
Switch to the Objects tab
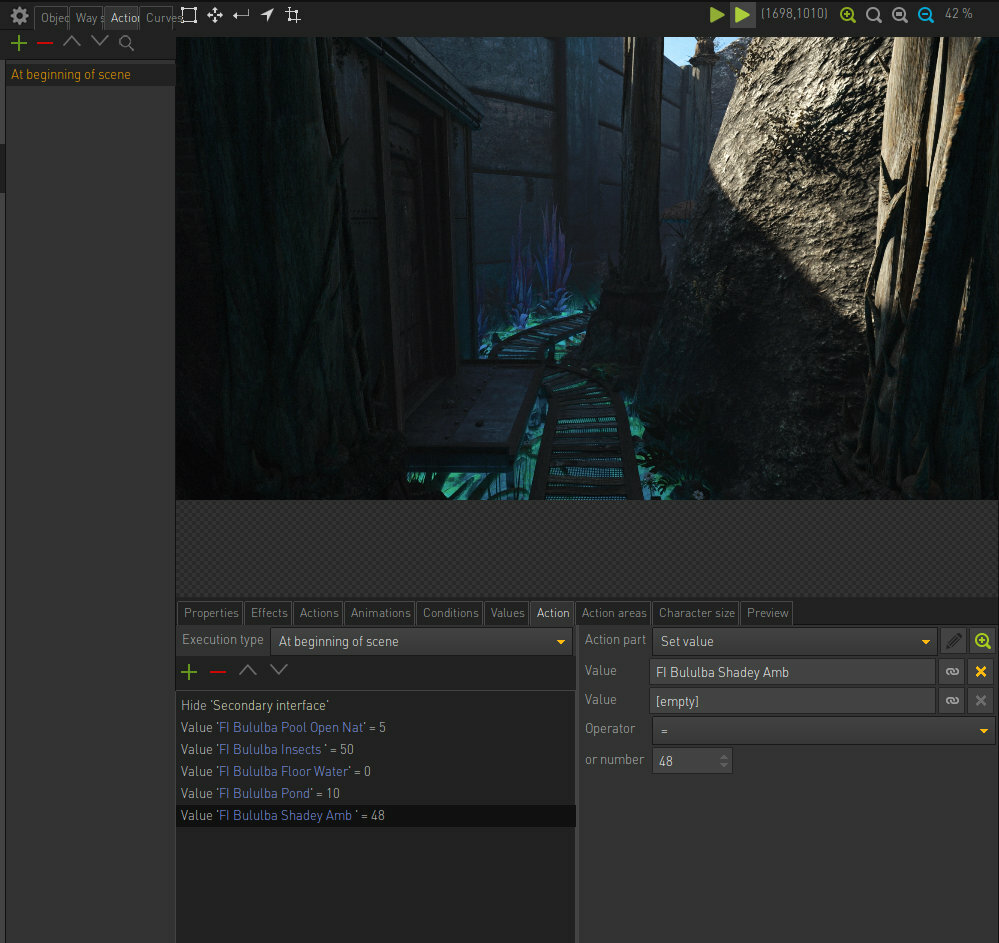[x=51, y=18]
